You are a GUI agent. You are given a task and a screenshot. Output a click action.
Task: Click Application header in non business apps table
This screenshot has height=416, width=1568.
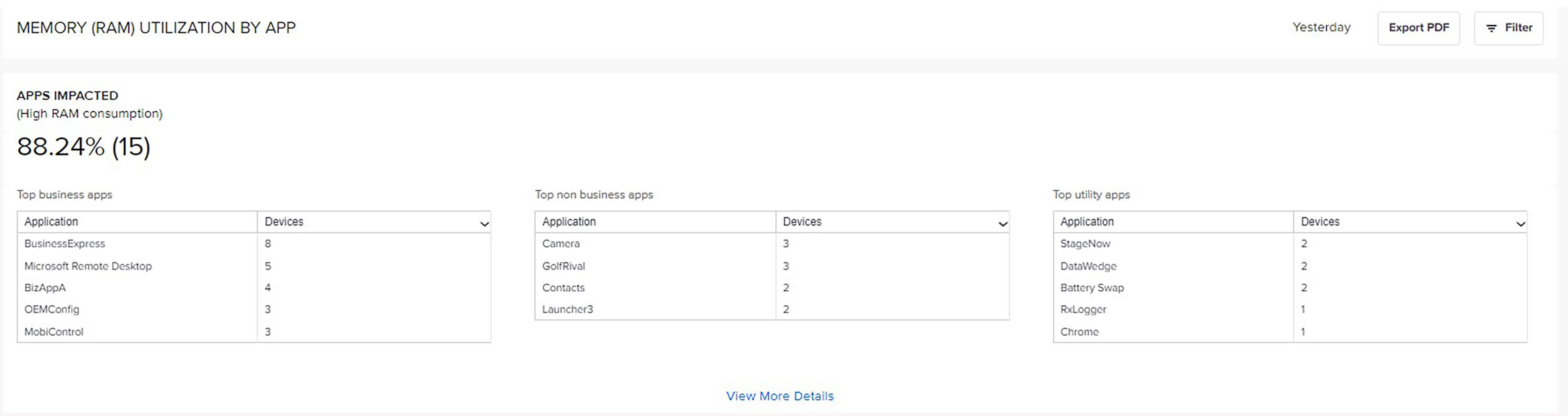coord(568,222)
